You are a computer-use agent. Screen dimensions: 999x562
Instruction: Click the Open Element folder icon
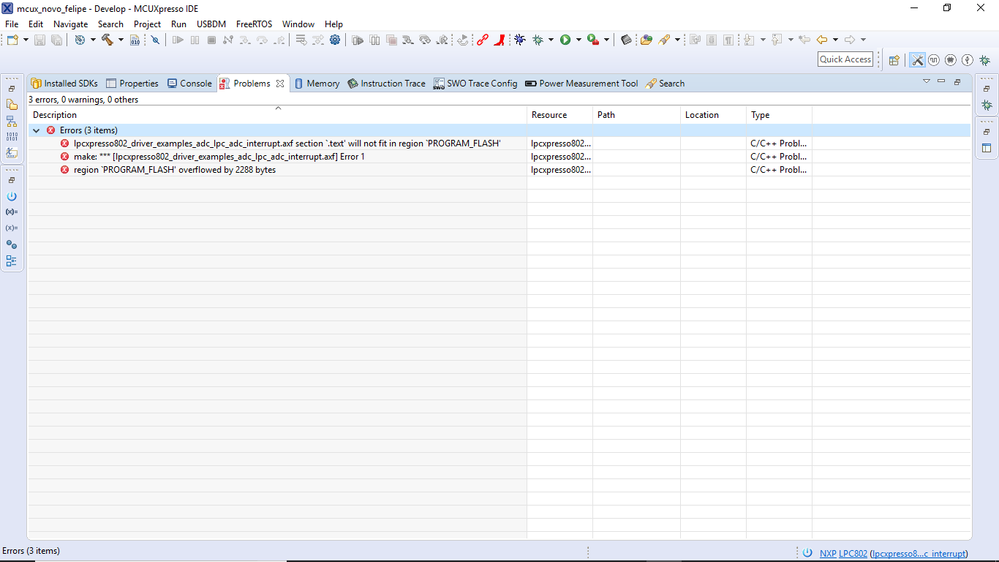click(x=646, y=40)
